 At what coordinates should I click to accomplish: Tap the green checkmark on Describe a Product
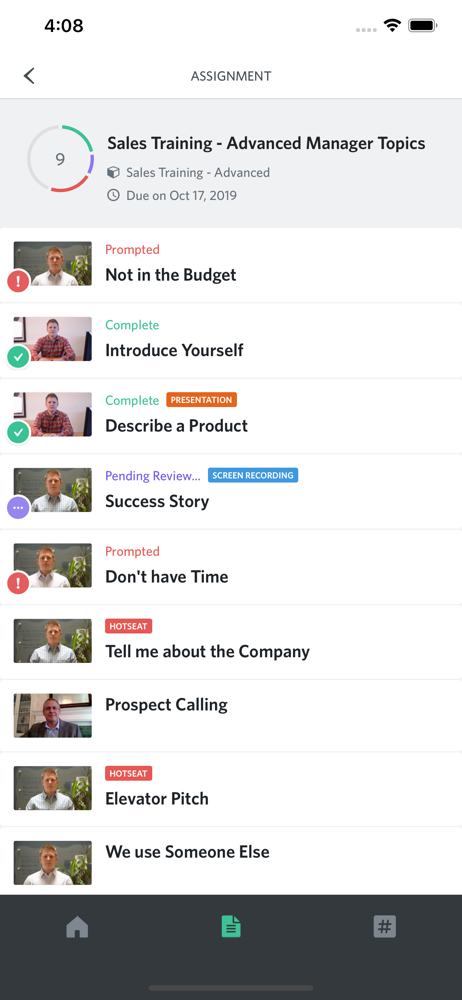tap(19, 432)
